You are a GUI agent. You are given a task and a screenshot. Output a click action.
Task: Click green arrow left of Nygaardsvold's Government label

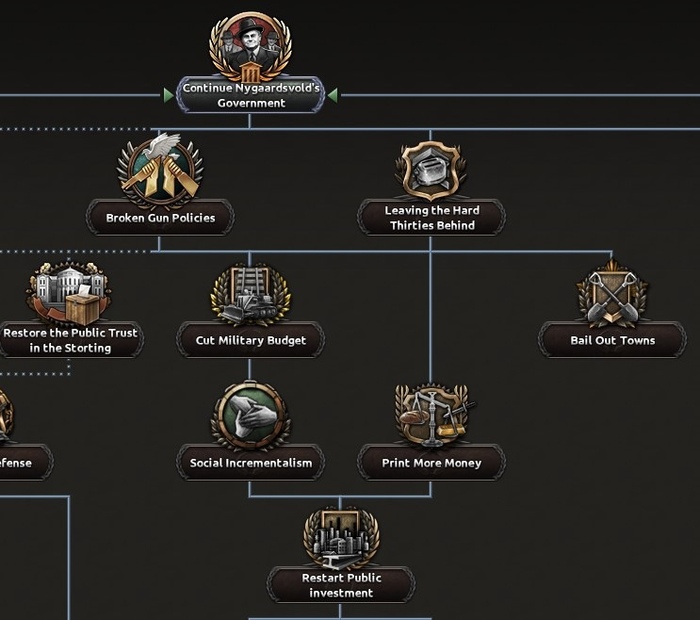point(168,95)
